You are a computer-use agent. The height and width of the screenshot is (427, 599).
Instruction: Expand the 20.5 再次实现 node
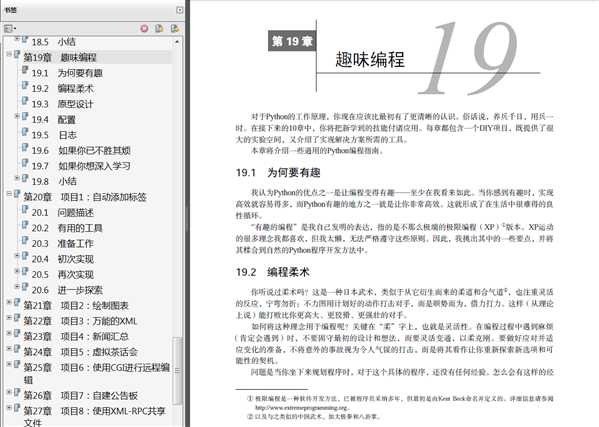click(16, 271)
